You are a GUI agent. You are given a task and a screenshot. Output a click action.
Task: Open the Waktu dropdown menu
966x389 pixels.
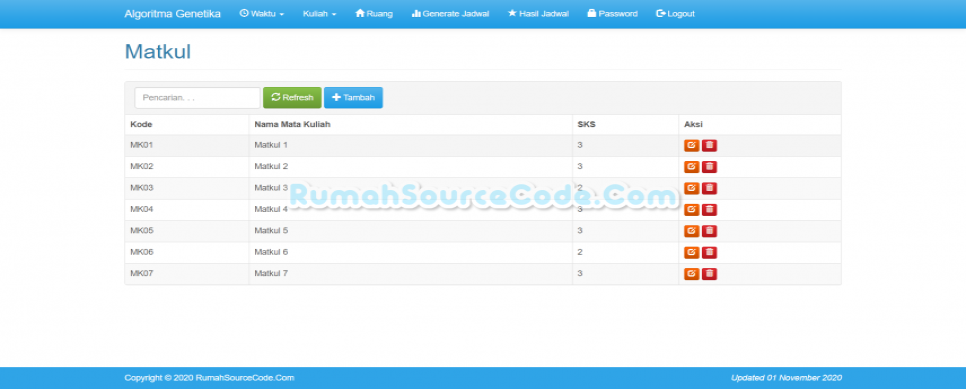pos(262,14)
